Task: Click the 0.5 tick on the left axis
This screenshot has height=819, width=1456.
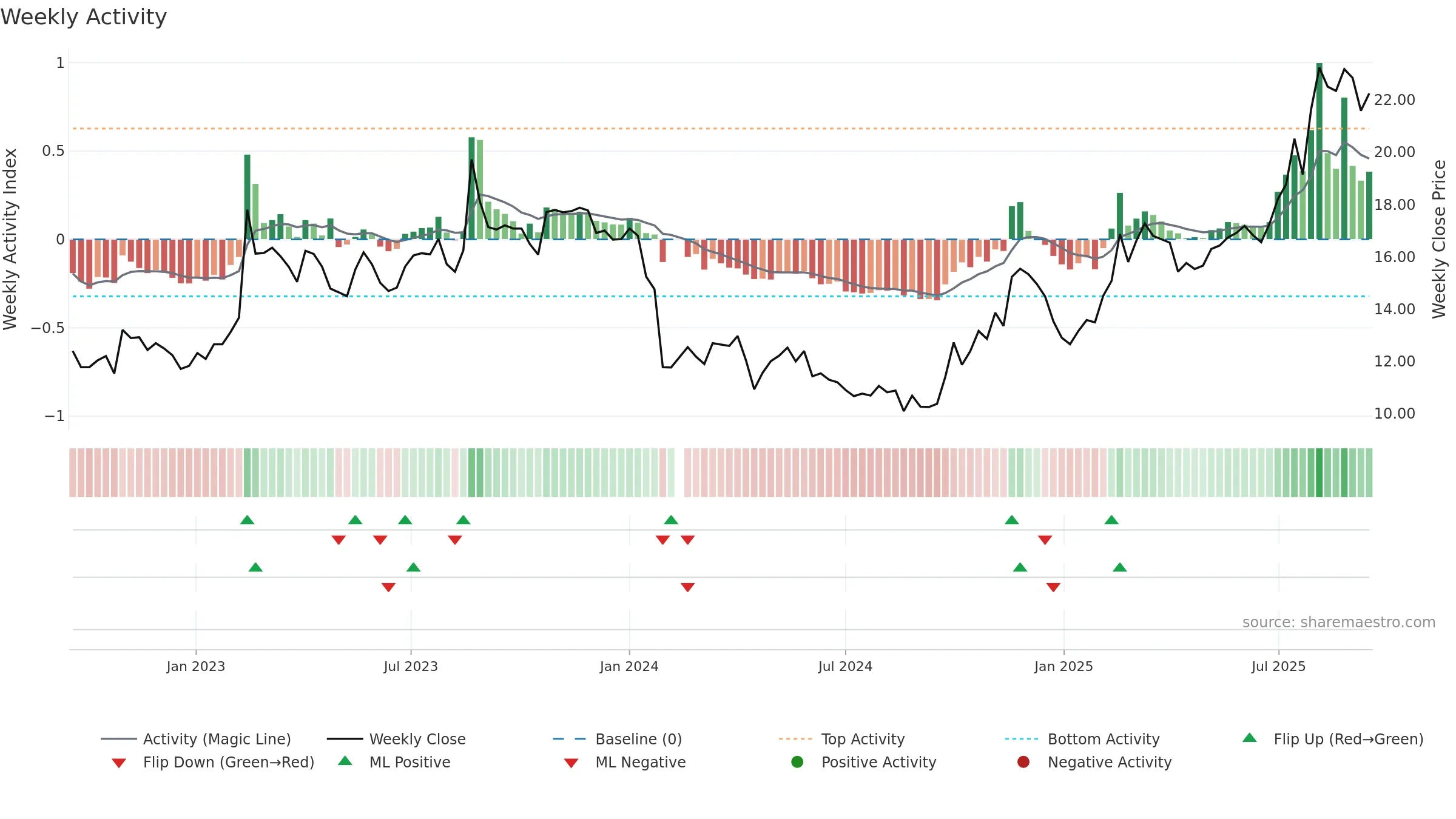Action: [x=53, y=151]
